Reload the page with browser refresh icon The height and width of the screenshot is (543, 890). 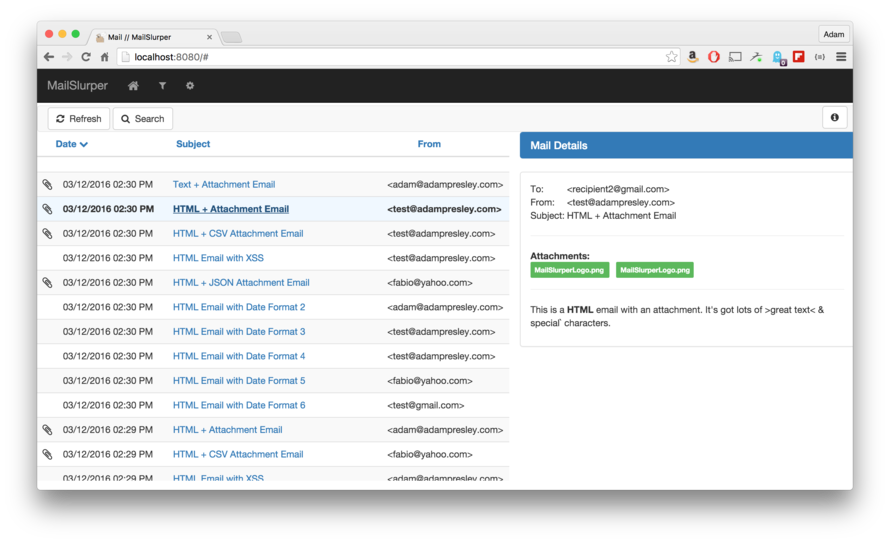point(86,57)
